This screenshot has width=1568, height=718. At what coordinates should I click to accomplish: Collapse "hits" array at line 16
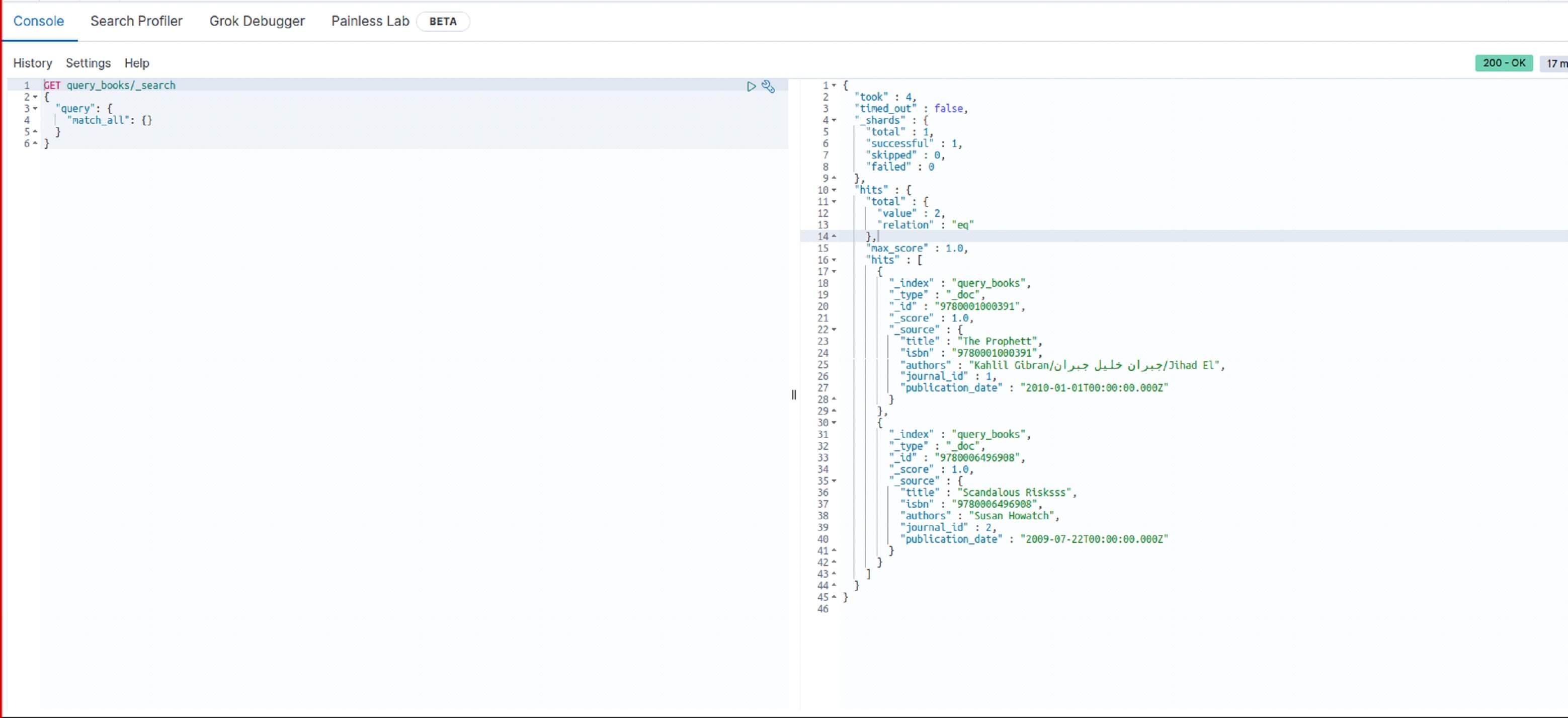834,260
